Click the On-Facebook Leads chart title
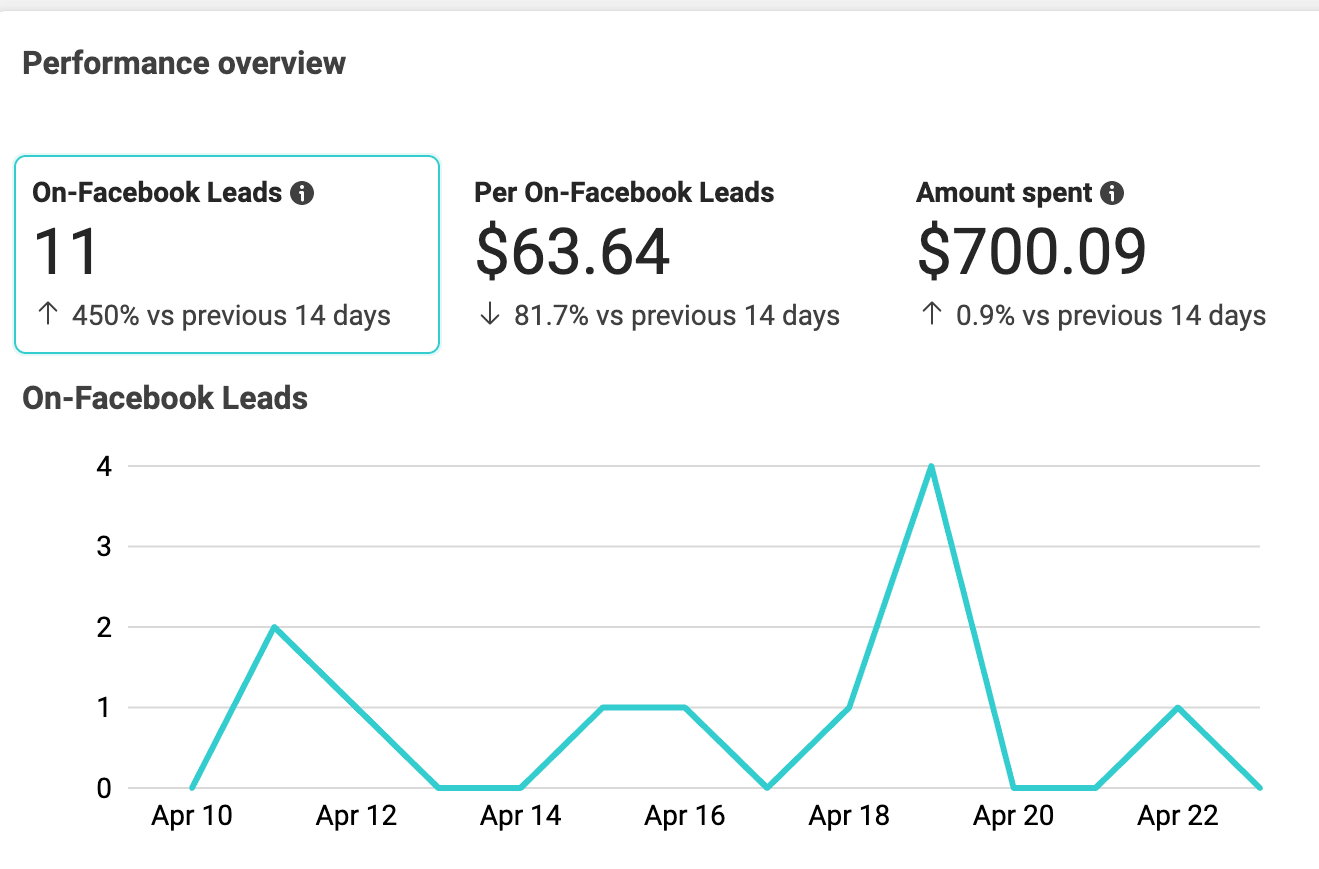 pyautogui.click(x=165, y=398)
